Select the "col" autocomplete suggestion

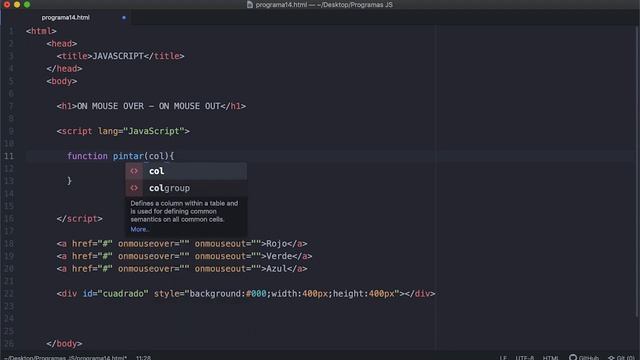[186, 171]
